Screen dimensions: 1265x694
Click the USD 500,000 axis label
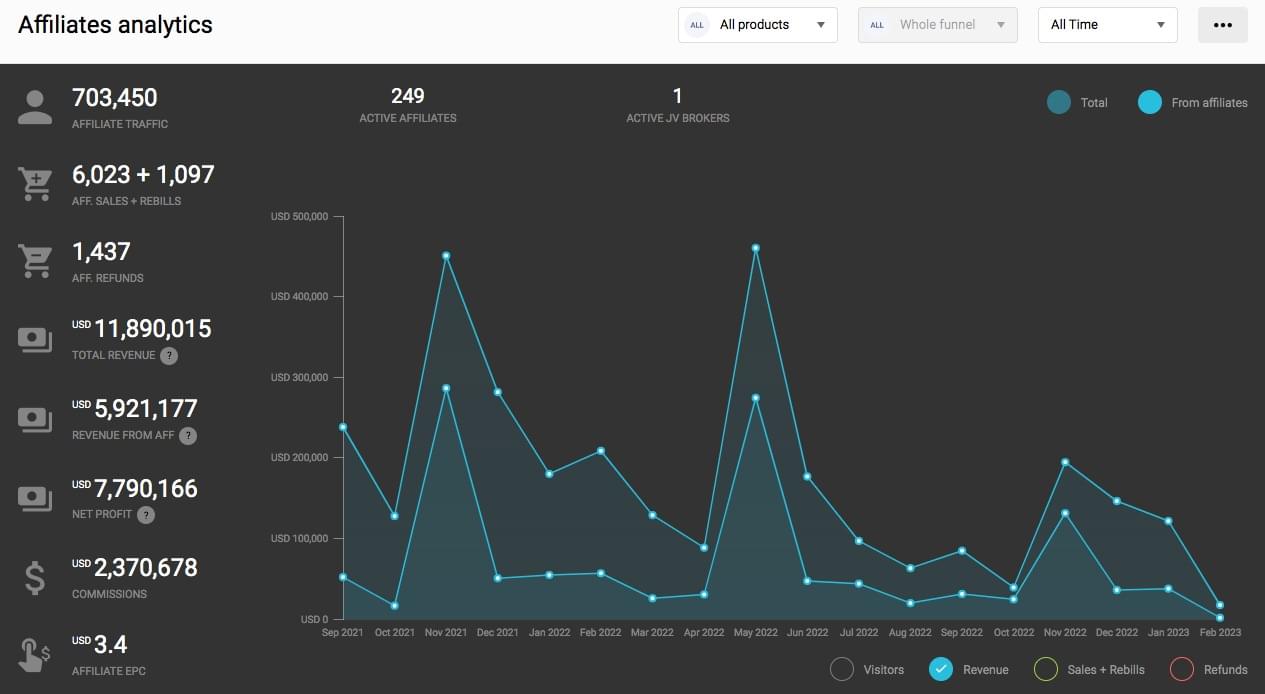tap(299, 216)
